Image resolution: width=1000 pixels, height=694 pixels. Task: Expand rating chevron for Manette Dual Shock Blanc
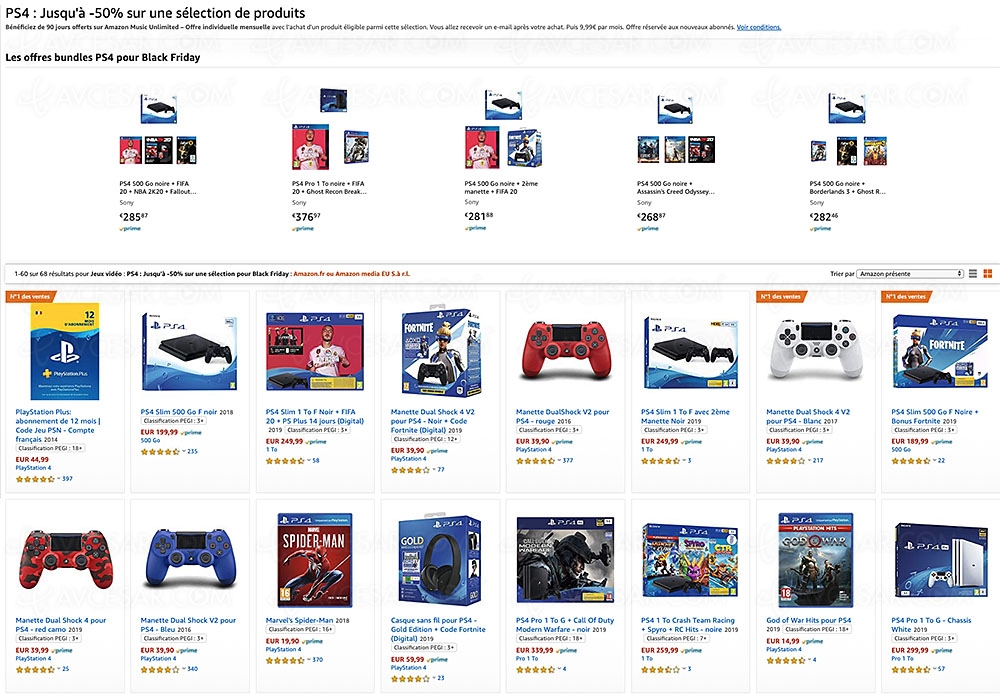tap(808, 460)
